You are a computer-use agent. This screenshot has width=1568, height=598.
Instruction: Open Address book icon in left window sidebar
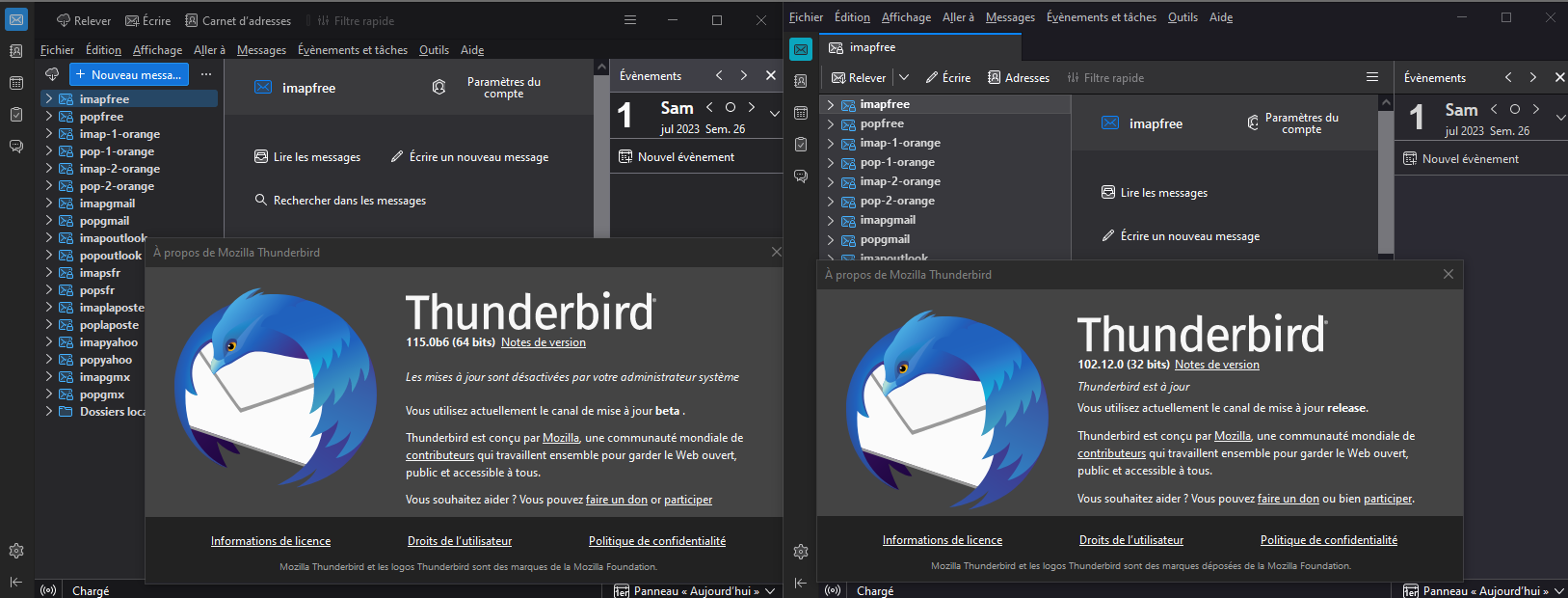pyautogui.click(x=16, y=51)
